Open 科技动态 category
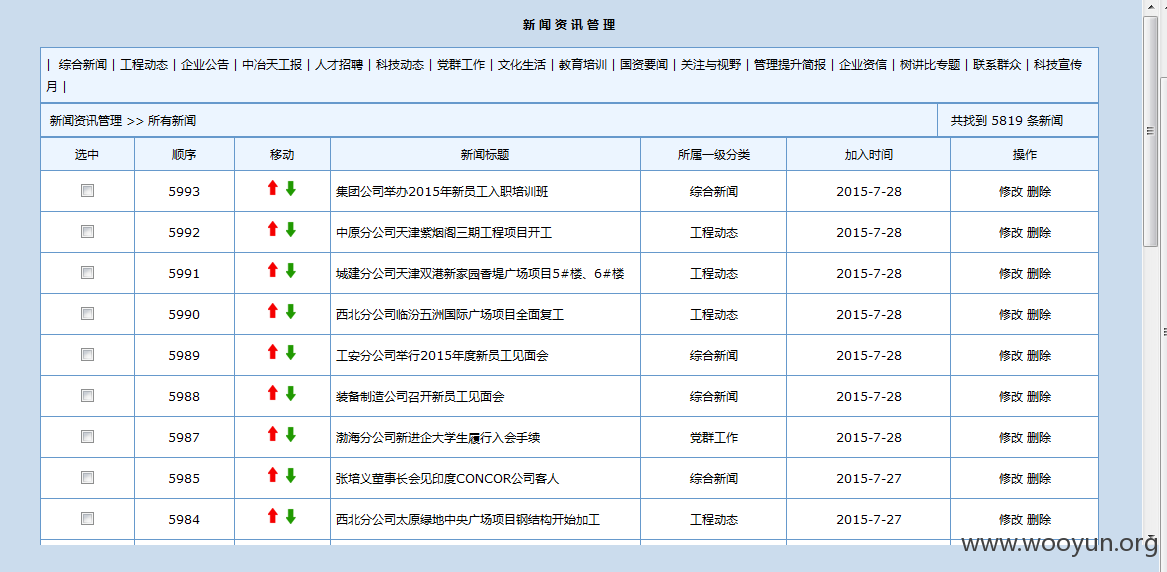 click(400, 65)
